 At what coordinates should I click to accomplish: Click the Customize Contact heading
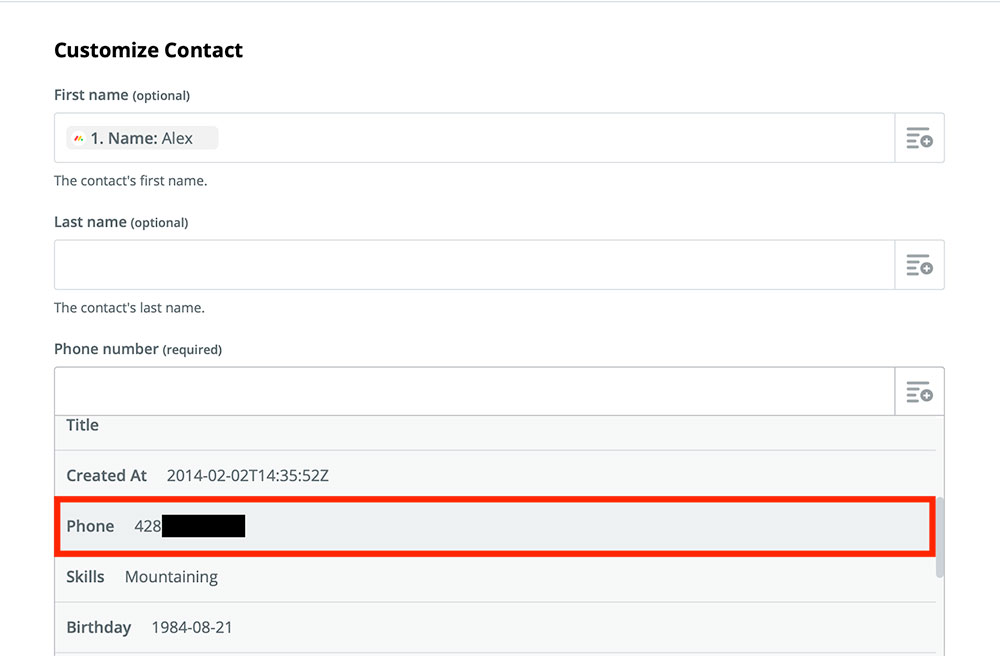[x=148, y=50]
